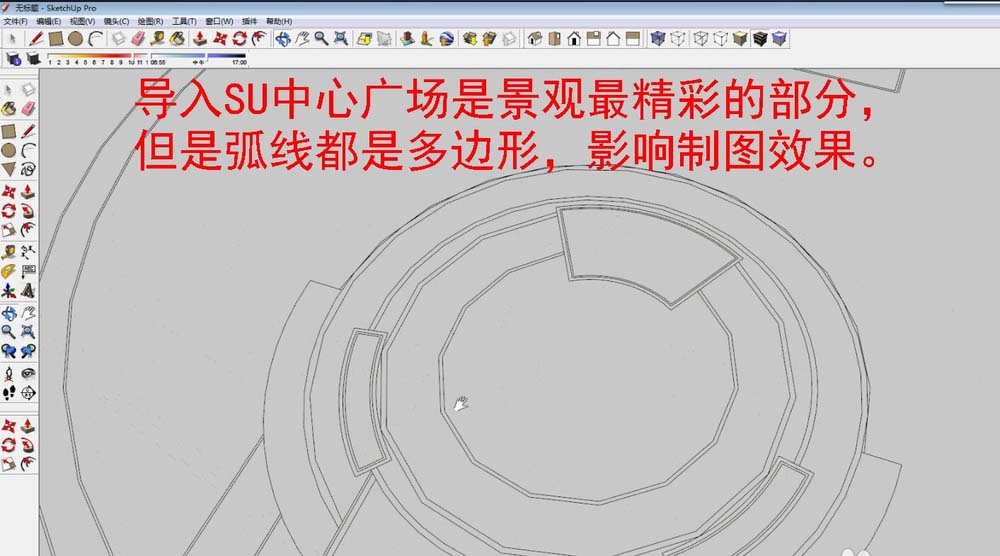Select the Position Camera tool
Screen dimensions: 1000x556
(9, 374)
